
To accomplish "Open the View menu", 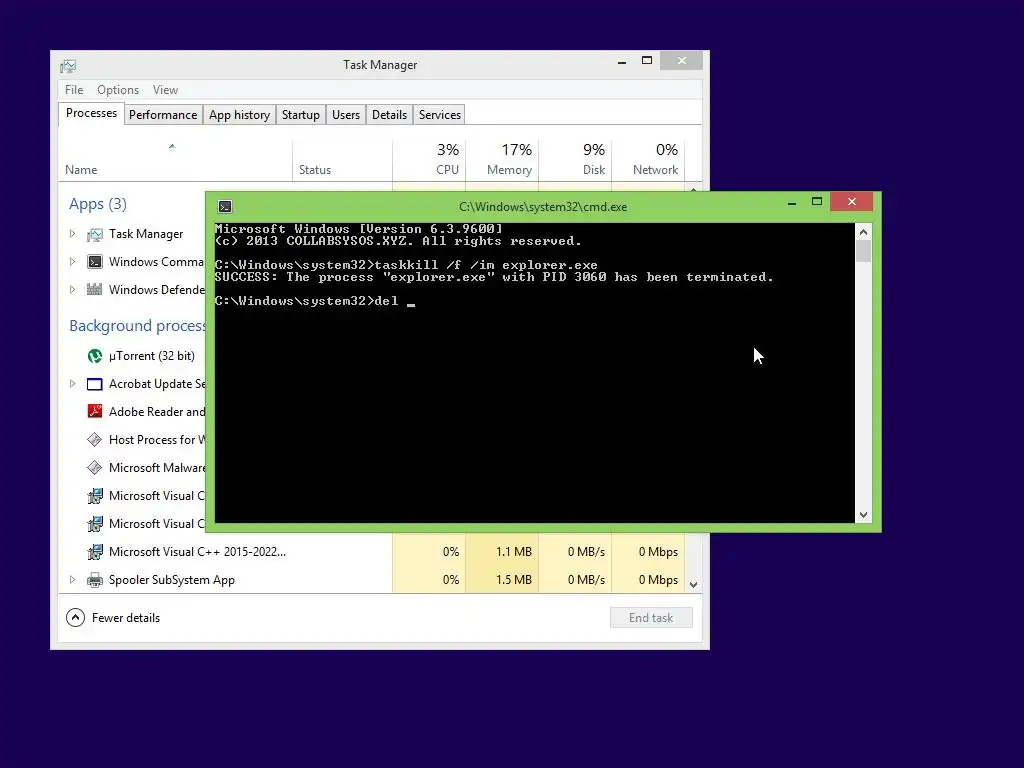I will tap(165, 90).
